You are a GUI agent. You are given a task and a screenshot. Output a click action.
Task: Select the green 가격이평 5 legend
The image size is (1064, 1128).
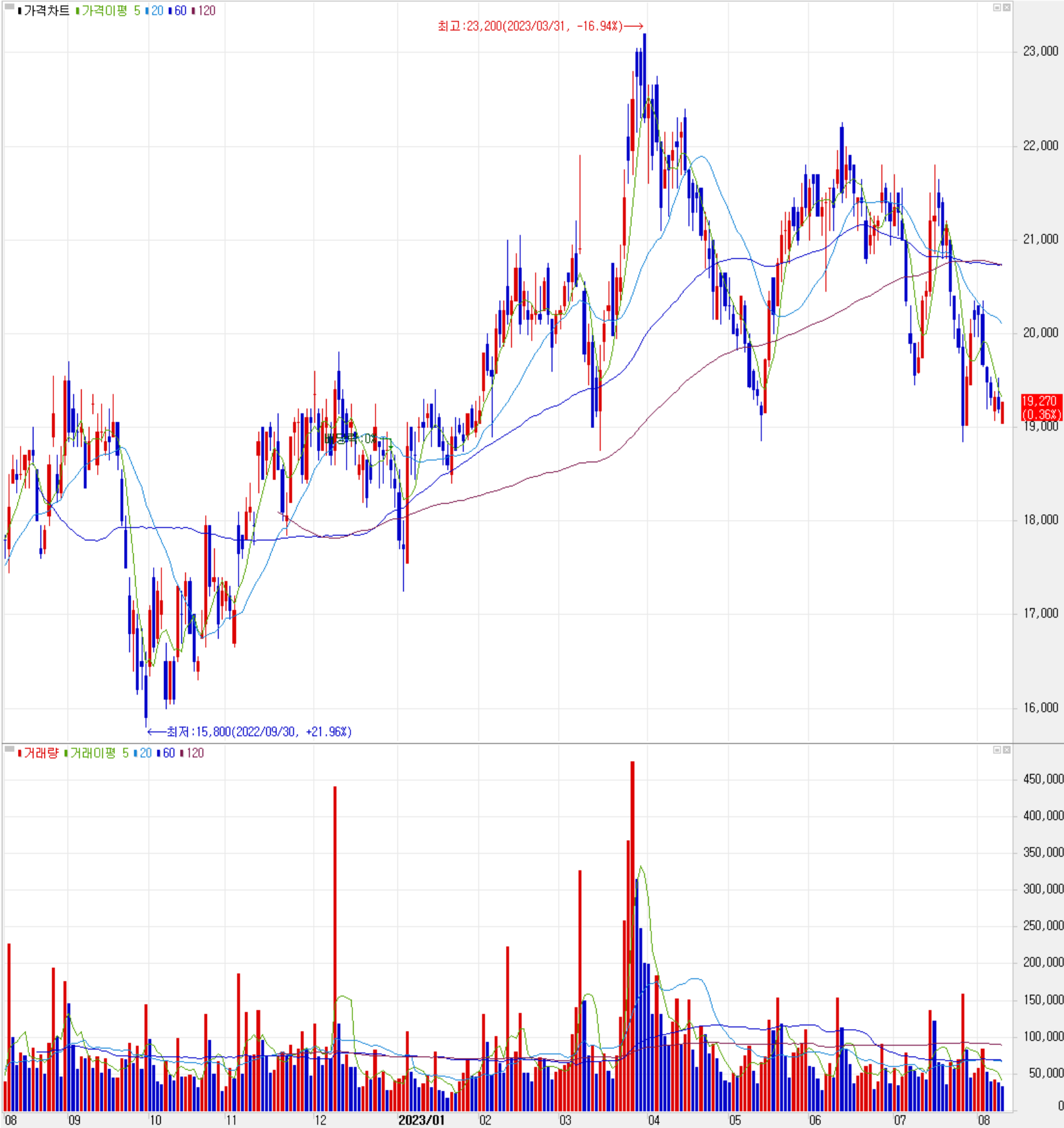tap(107, 11)
